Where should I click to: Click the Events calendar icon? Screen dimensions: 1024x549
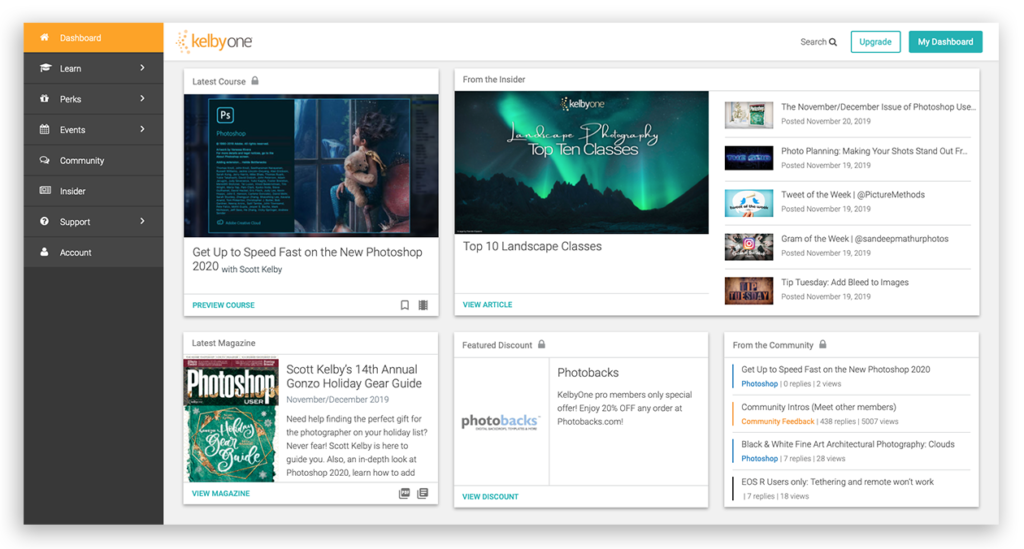(44, 129)
